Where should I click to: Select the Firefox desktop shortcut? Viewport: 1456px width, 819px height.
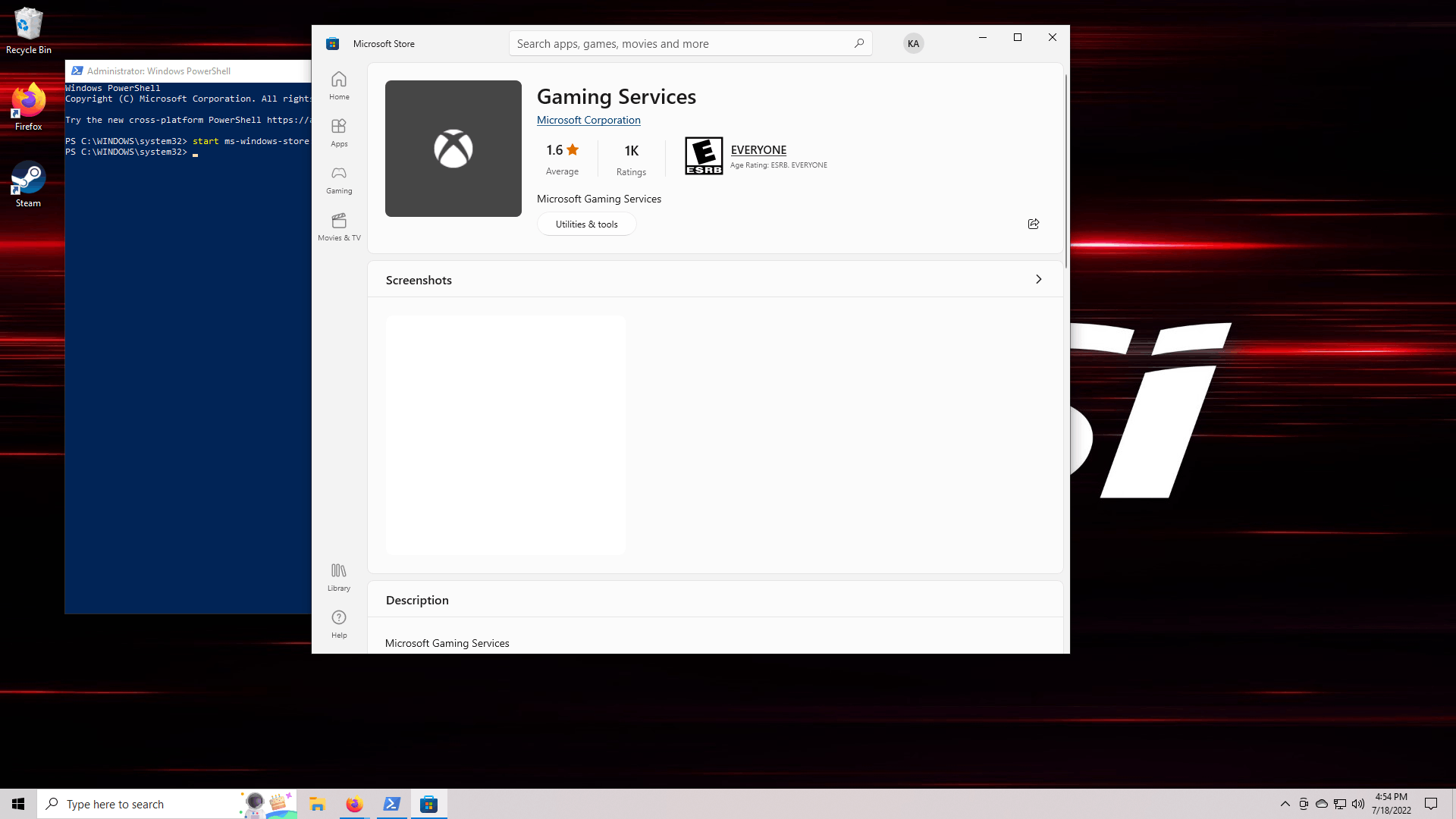29,107
